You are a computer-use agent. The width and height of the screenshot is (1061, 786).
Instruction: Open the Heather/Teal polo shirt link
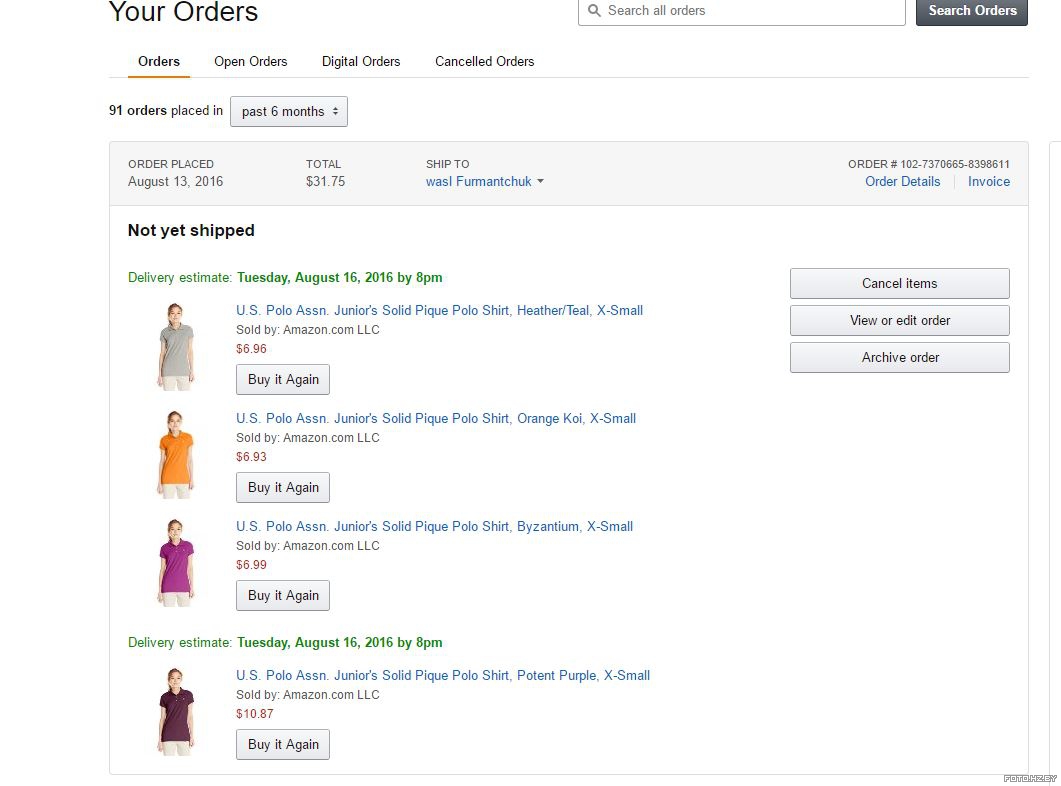439,310
